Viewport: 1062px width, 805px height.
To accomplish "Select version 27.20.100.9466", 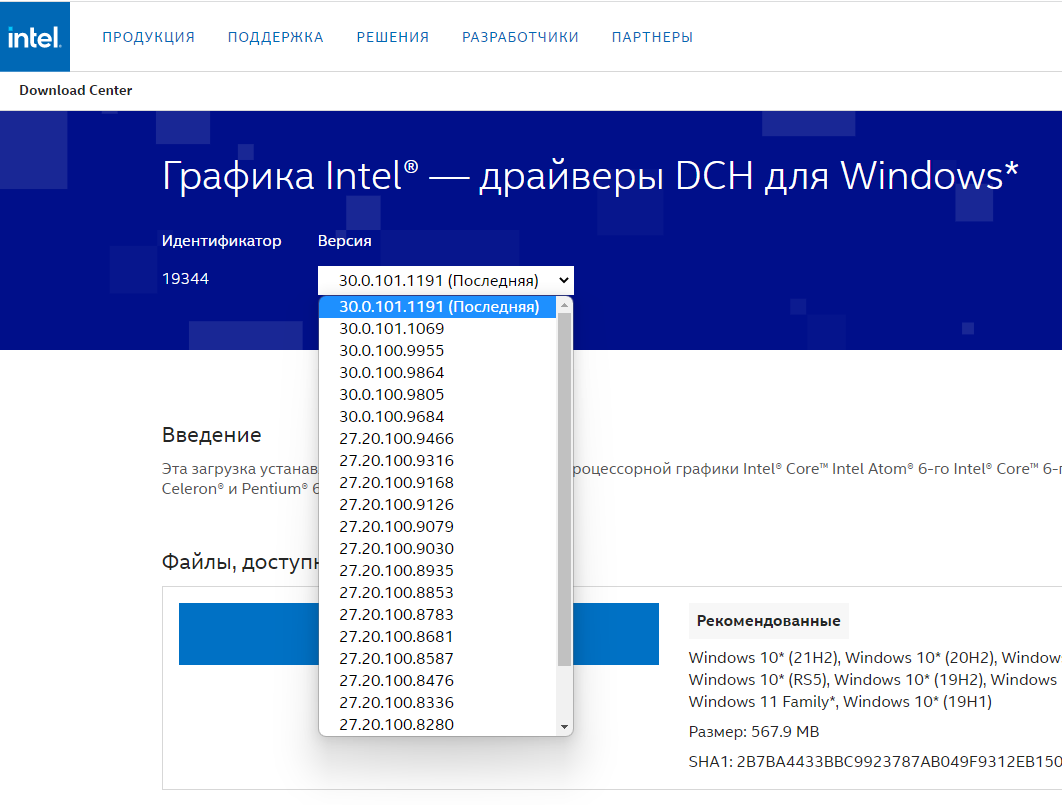I will (x=396, y=439).
